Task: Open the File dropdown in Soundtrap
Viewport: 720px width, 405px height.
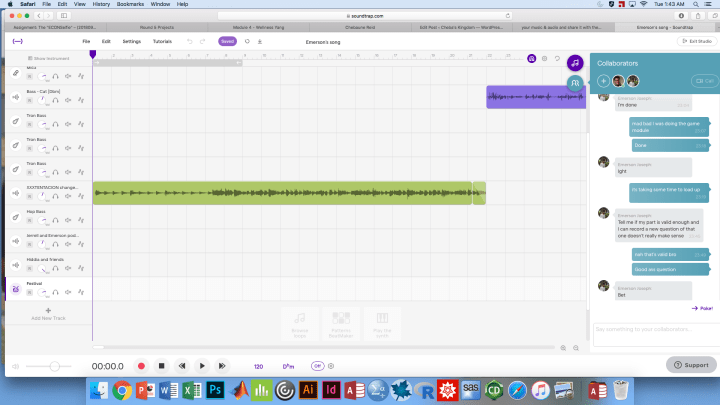Action: tap(86, 41)
